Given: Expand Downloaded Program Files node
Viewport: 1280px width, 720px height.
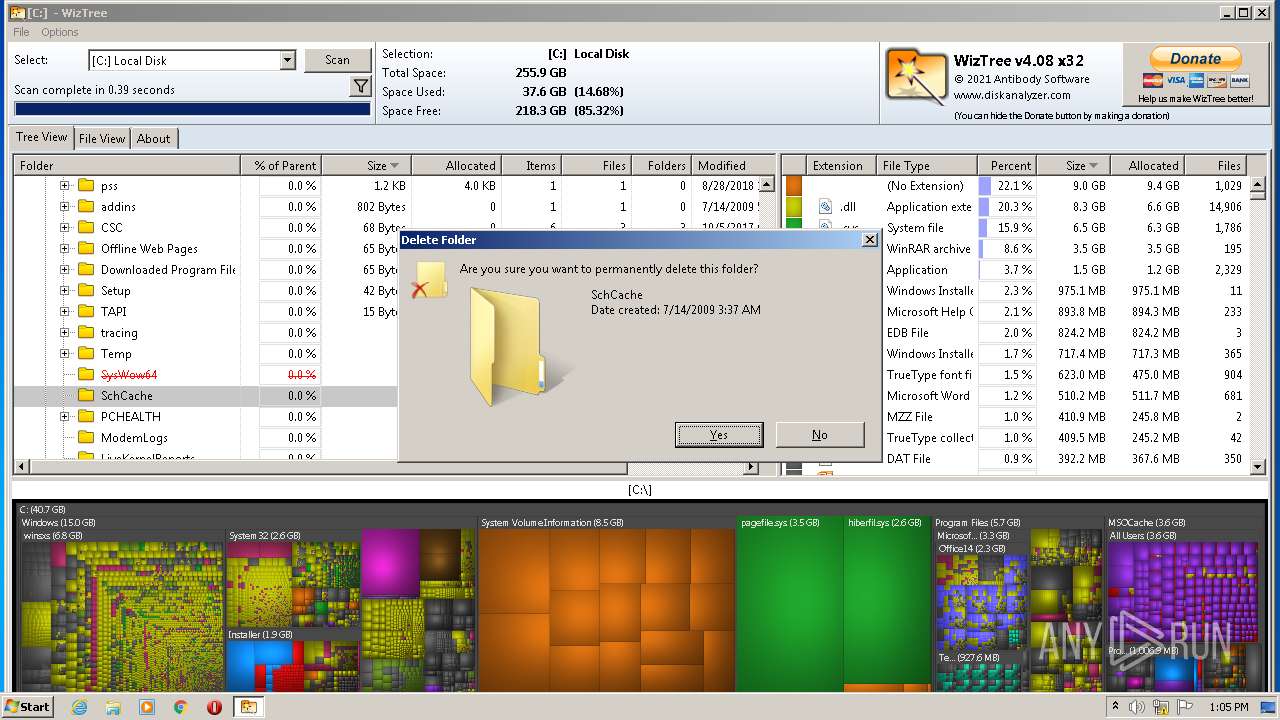Looking at the screenshot, I should tap(65, 270).
